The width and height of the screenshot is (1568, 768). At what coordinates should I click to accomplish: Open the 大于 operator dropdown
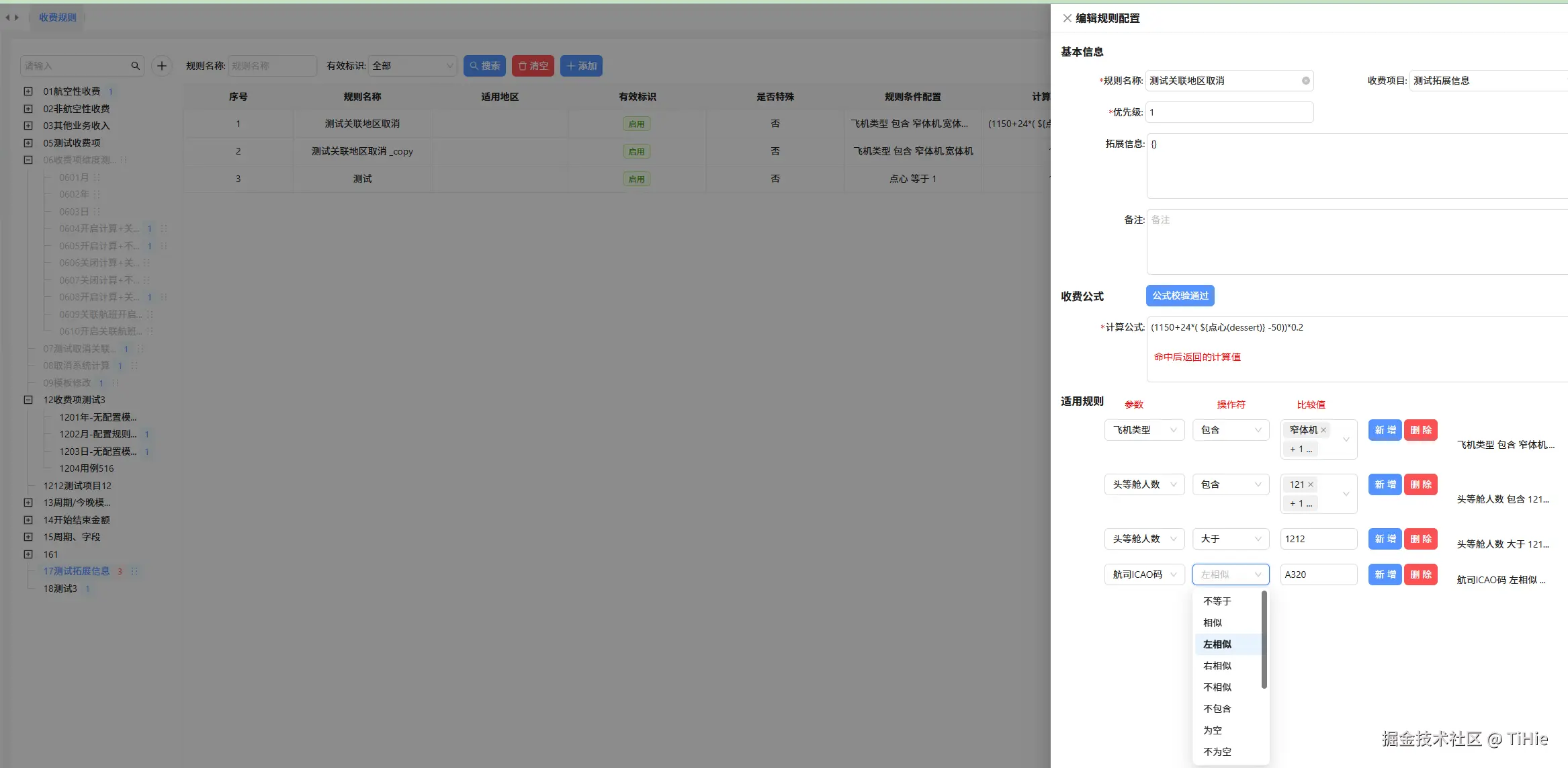click(1230, 539)
